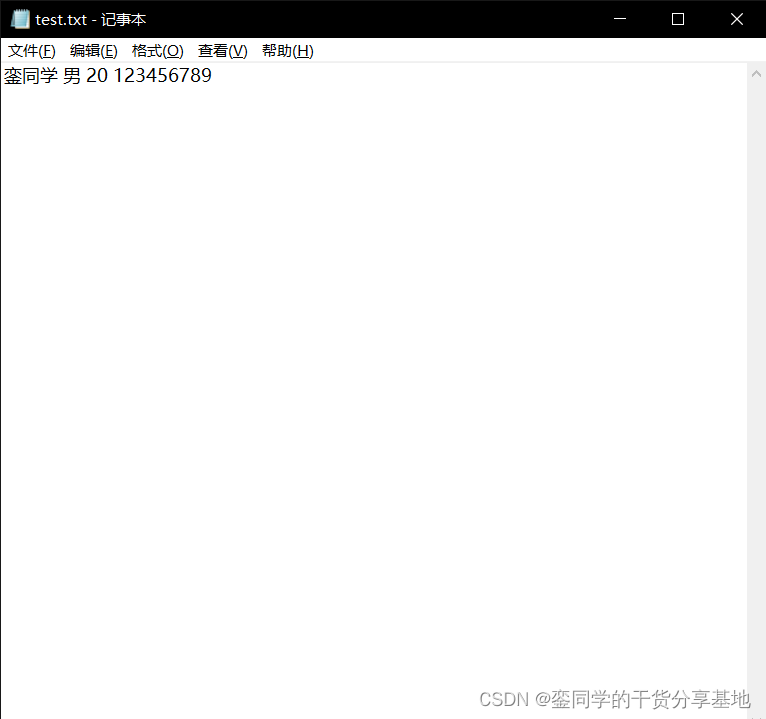Click the name 栾同学 in the text
Image resolution: width=766 pixels, height=719 pixels.
(x=31, y=76)
